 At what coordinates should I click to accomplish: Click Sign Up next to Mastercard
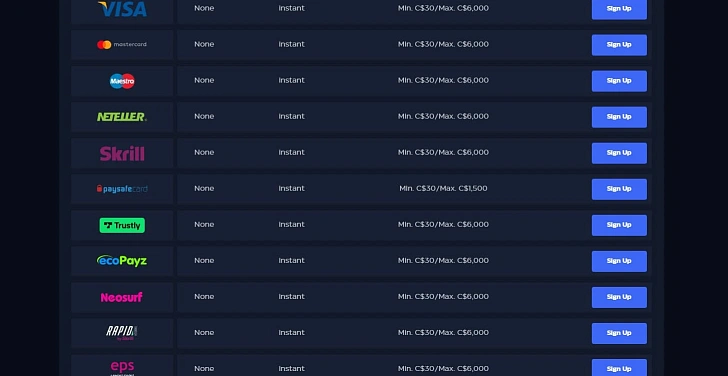tap(619, 45)
